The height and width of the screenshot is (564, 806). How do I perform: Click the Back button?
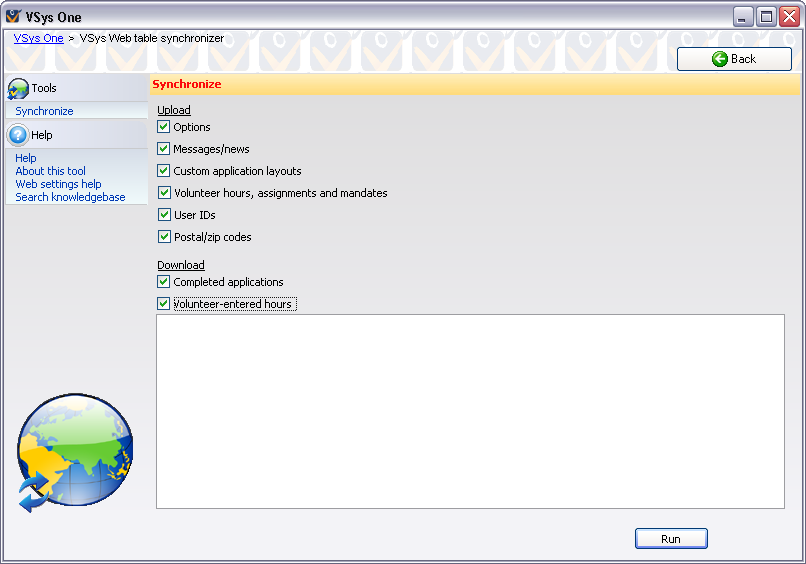734,59
